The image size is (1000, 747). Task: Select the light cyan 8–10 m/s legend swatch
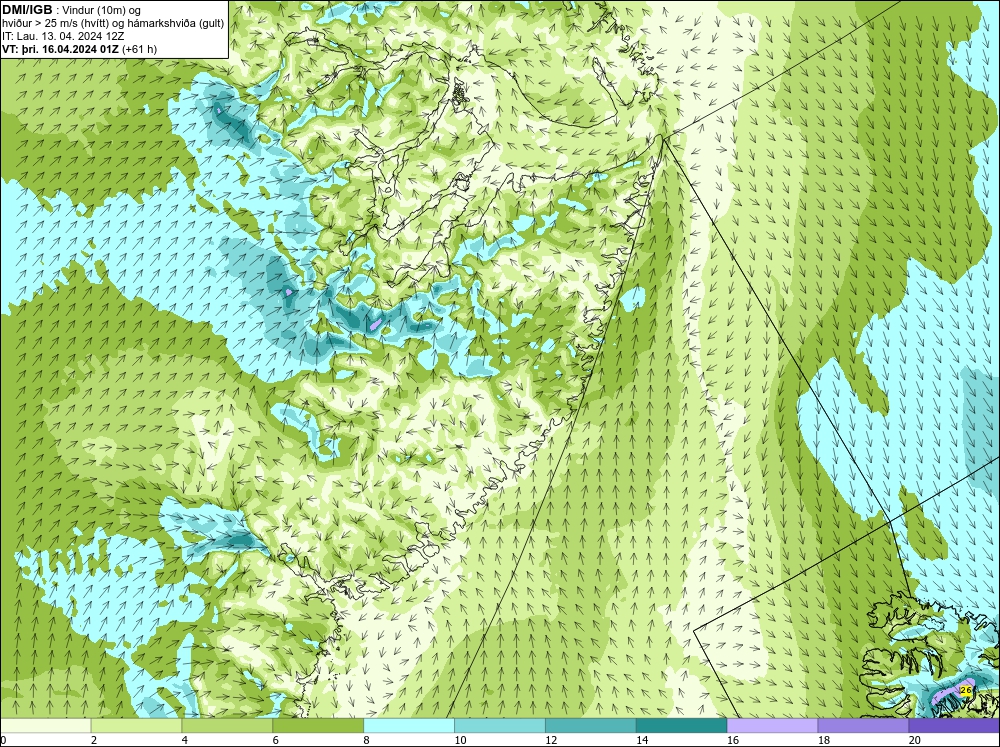[409, 725]
